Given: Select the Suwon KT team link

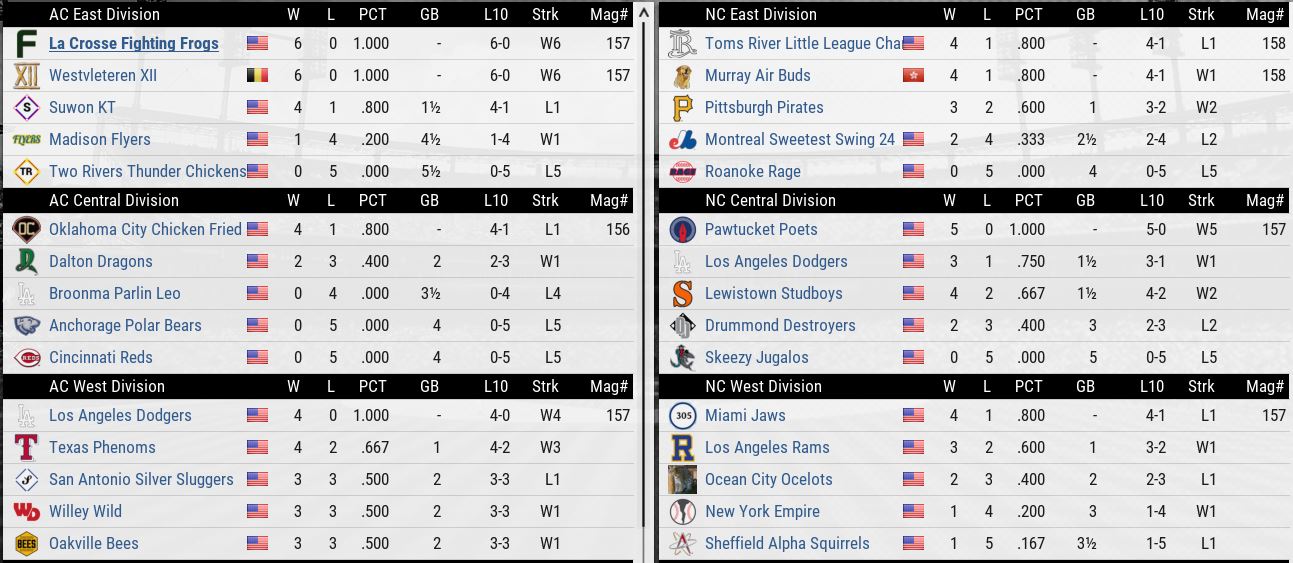Looking at the screenshot, I should (x=82, y=107).
